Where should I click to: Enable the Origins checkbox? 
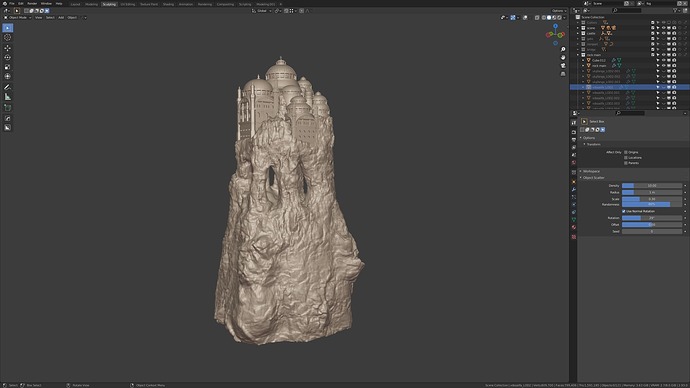626,152
